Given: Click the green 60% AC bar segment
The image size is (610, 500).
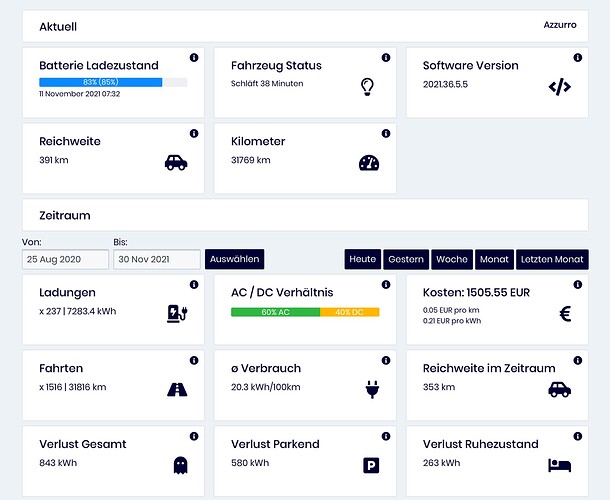Looking at the screenshot, I should [275, 312].
